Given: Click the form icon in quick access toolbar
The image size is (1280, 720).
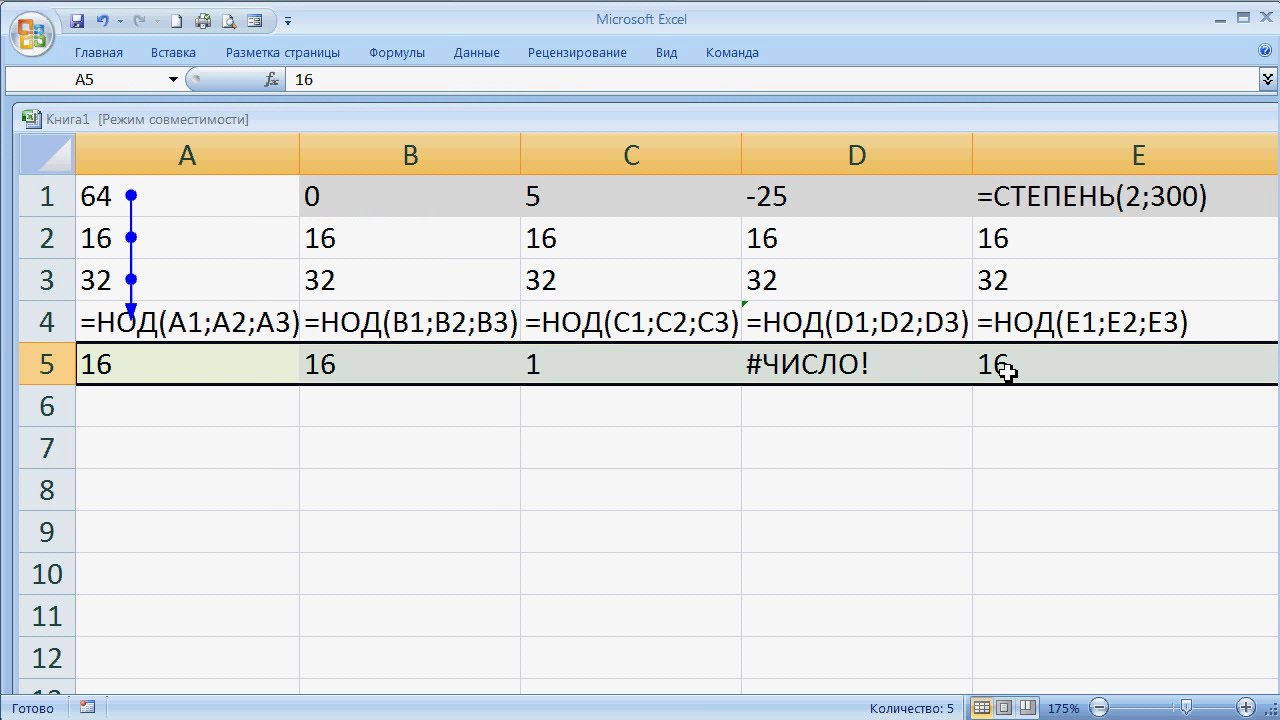Looking at the screenshot, I should [254, 20].
